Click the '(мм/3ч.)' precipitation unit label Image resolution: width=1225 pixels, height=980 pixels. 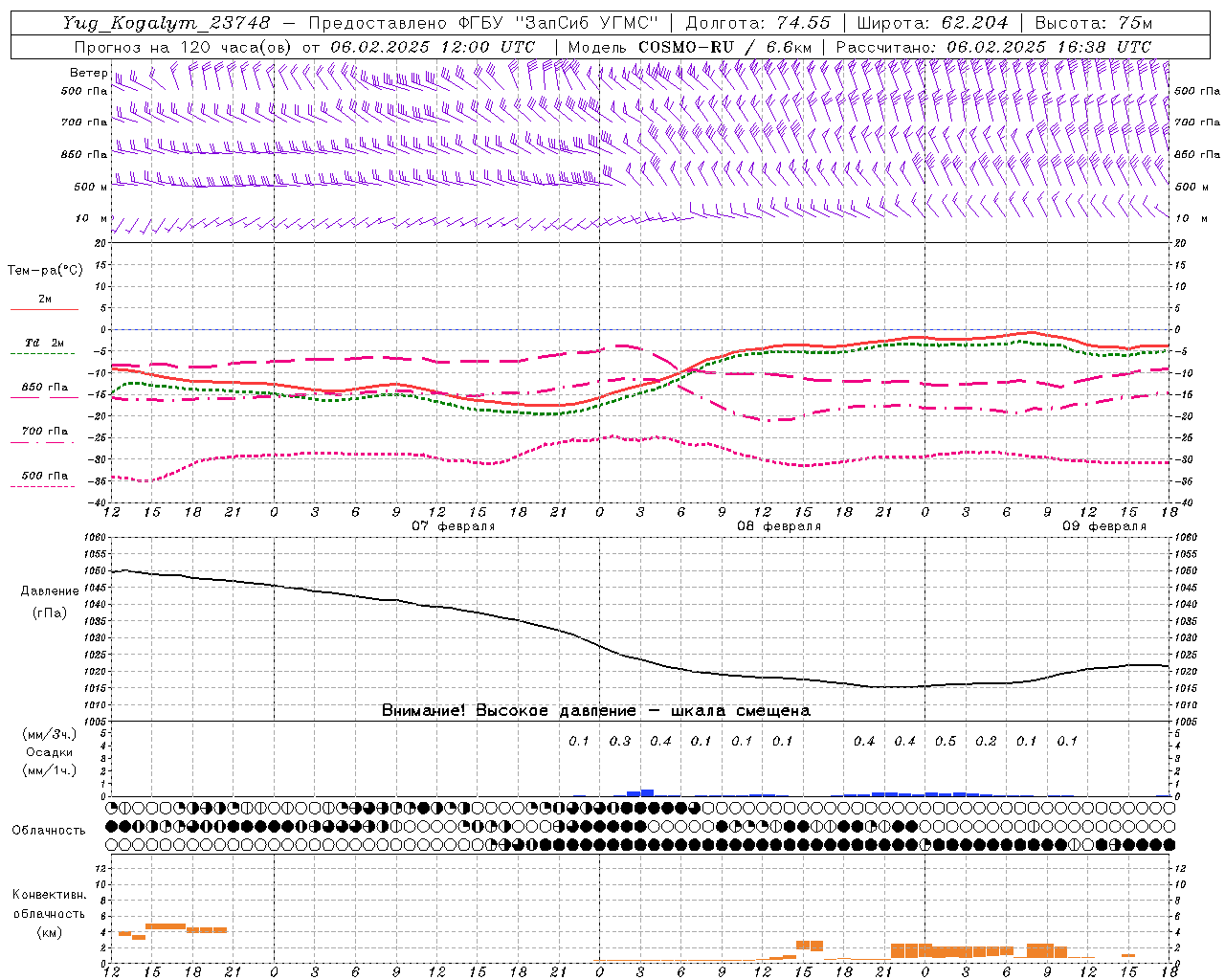(x=50, y=734)
